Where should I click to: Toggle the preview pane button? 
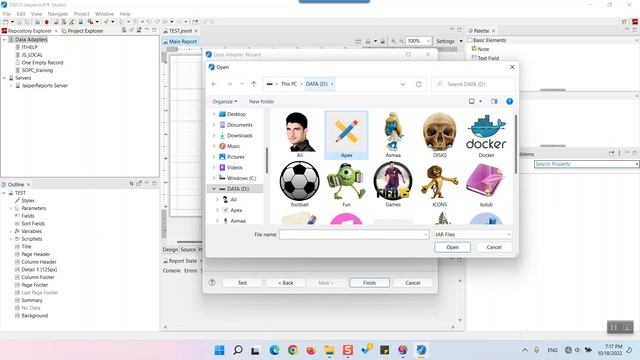pos(494,101)
